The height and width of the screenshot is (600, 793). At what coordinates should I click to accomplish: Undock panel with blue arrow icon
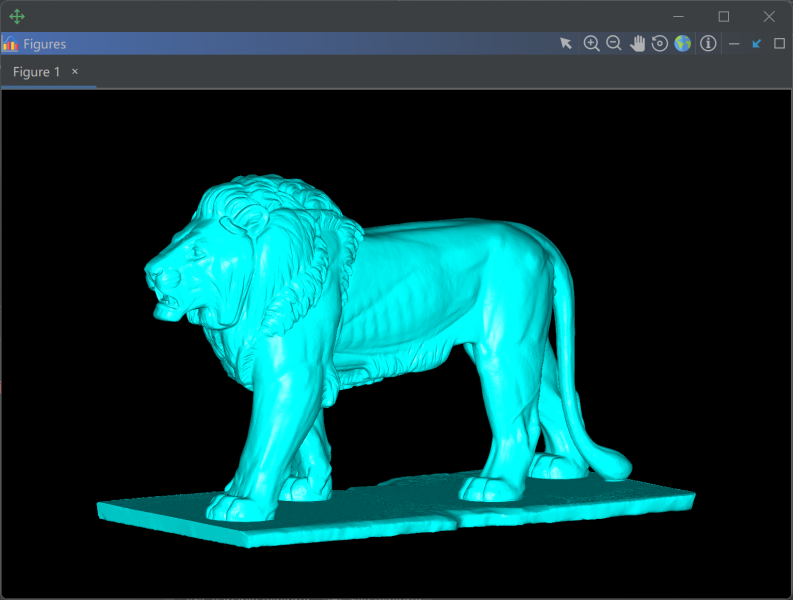click(757, 44)
